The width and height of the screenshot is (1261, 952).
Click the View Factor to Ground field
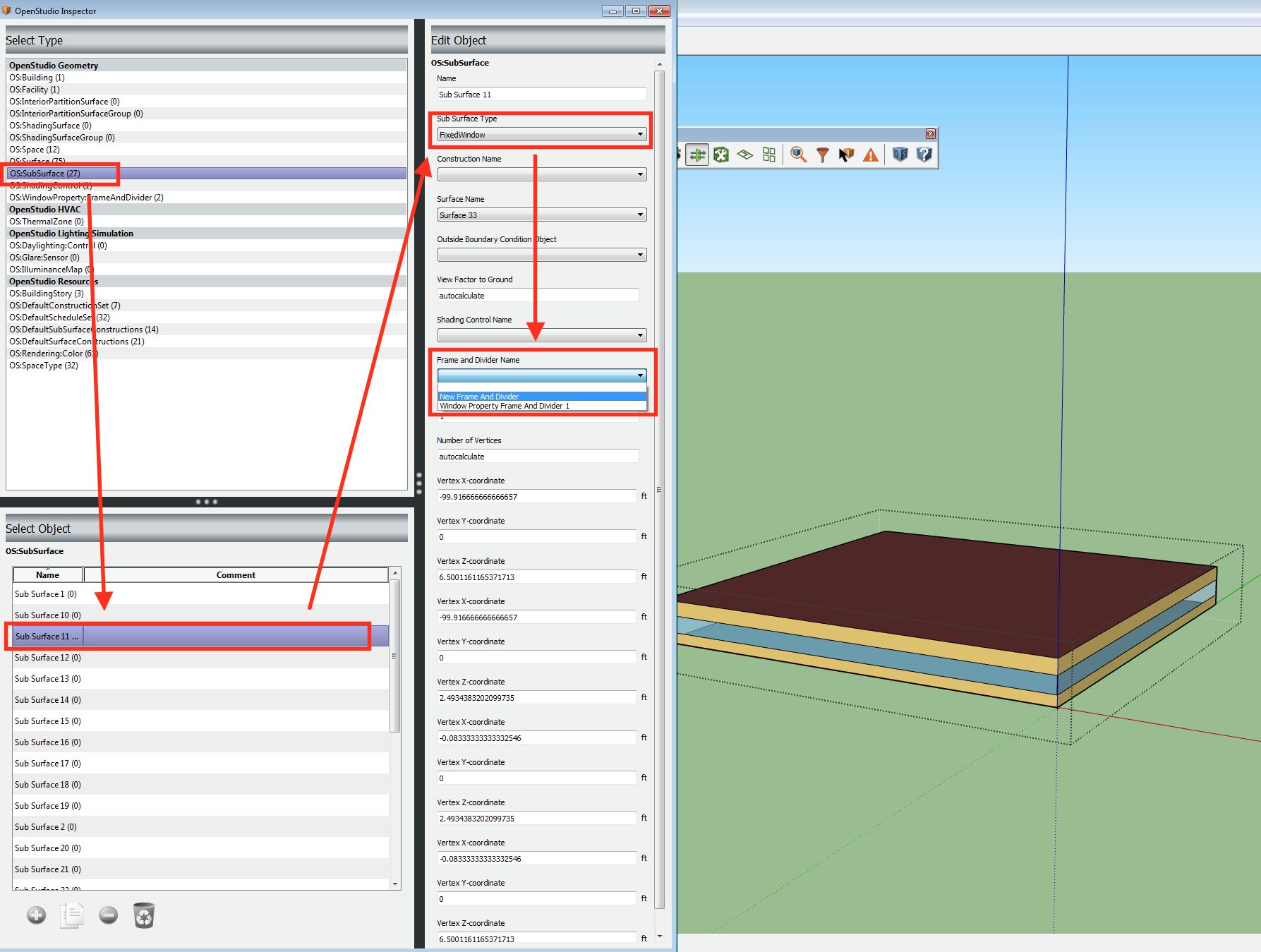538,296
